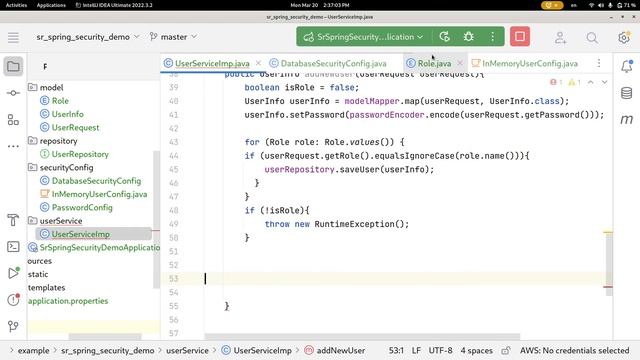Close the Role.java tab
This screenshot has height=360, width=640.
click(460, 63)
